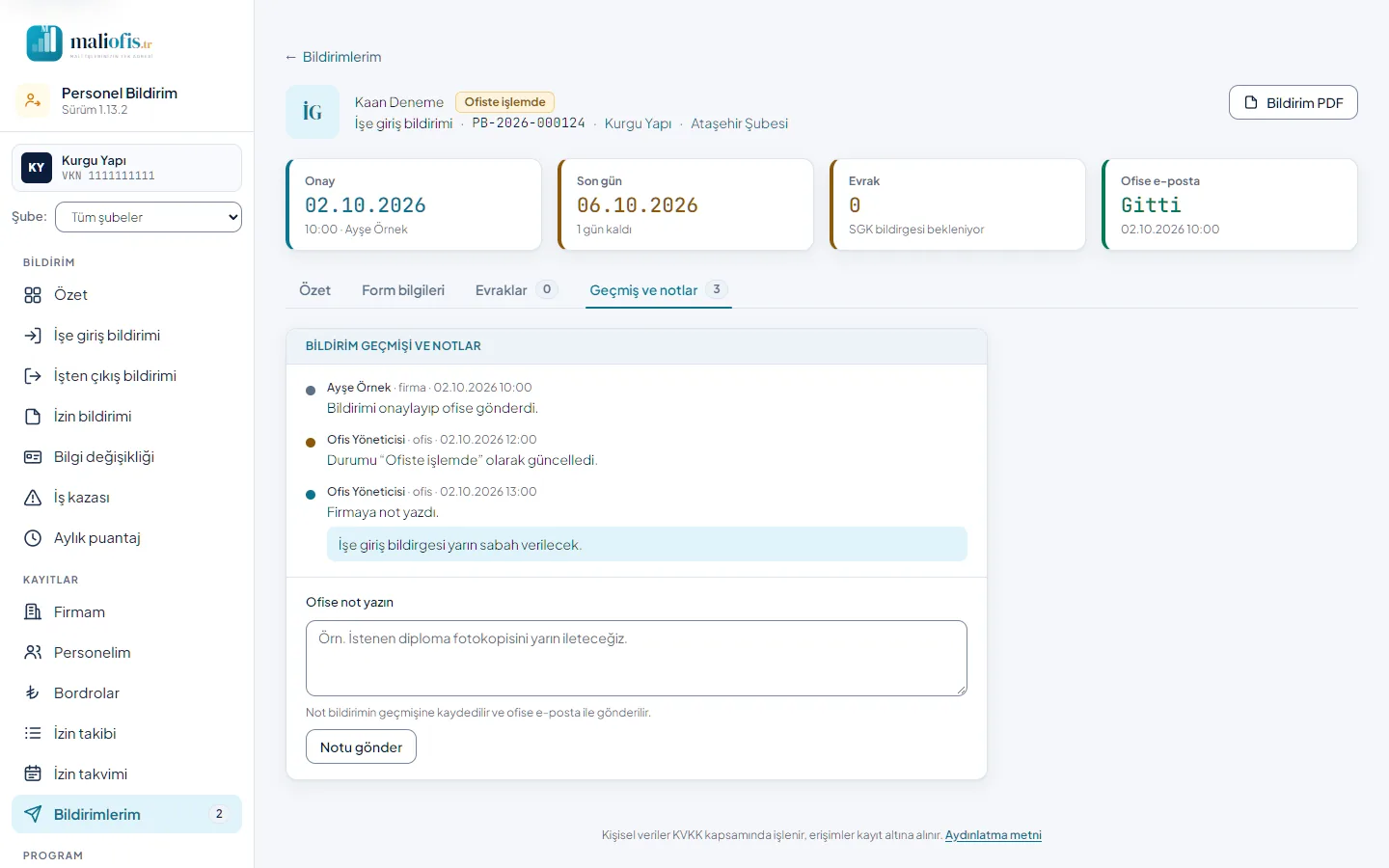Click the Bilgi değişikliği card icon
The image size is (1389, 868).
coord(33,457)
